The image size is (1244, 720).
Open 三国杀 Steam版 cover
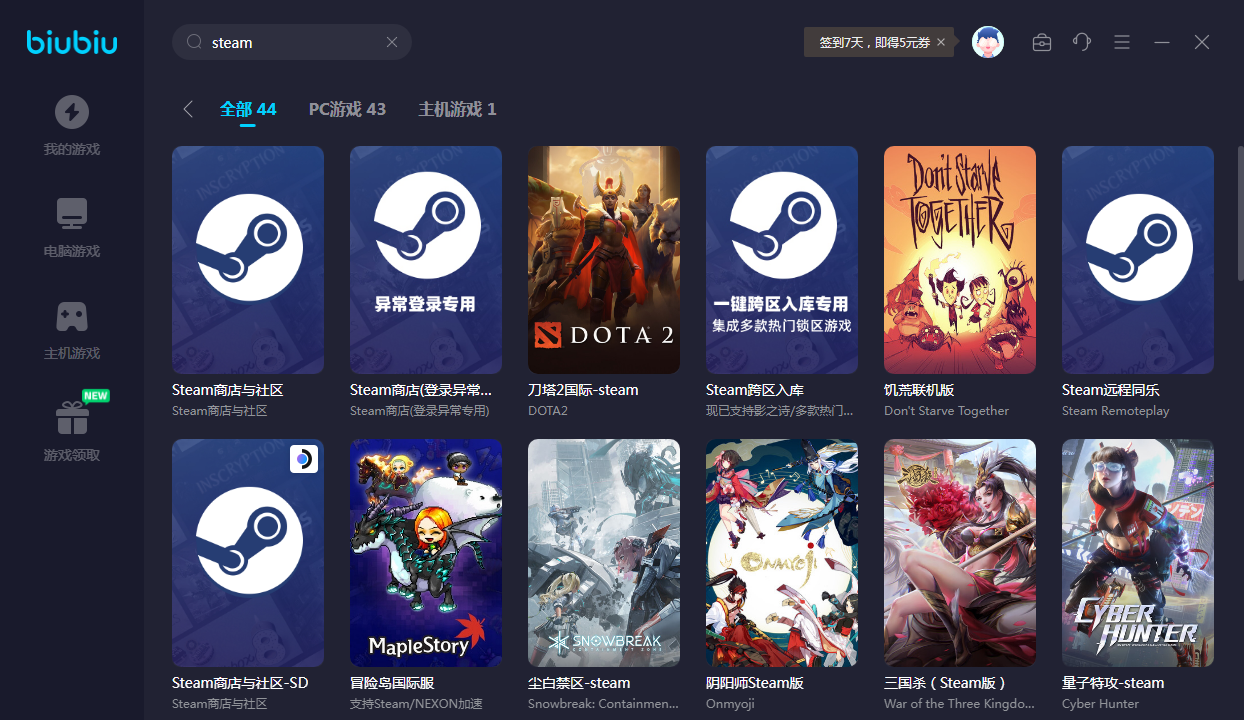pos(960,553)
